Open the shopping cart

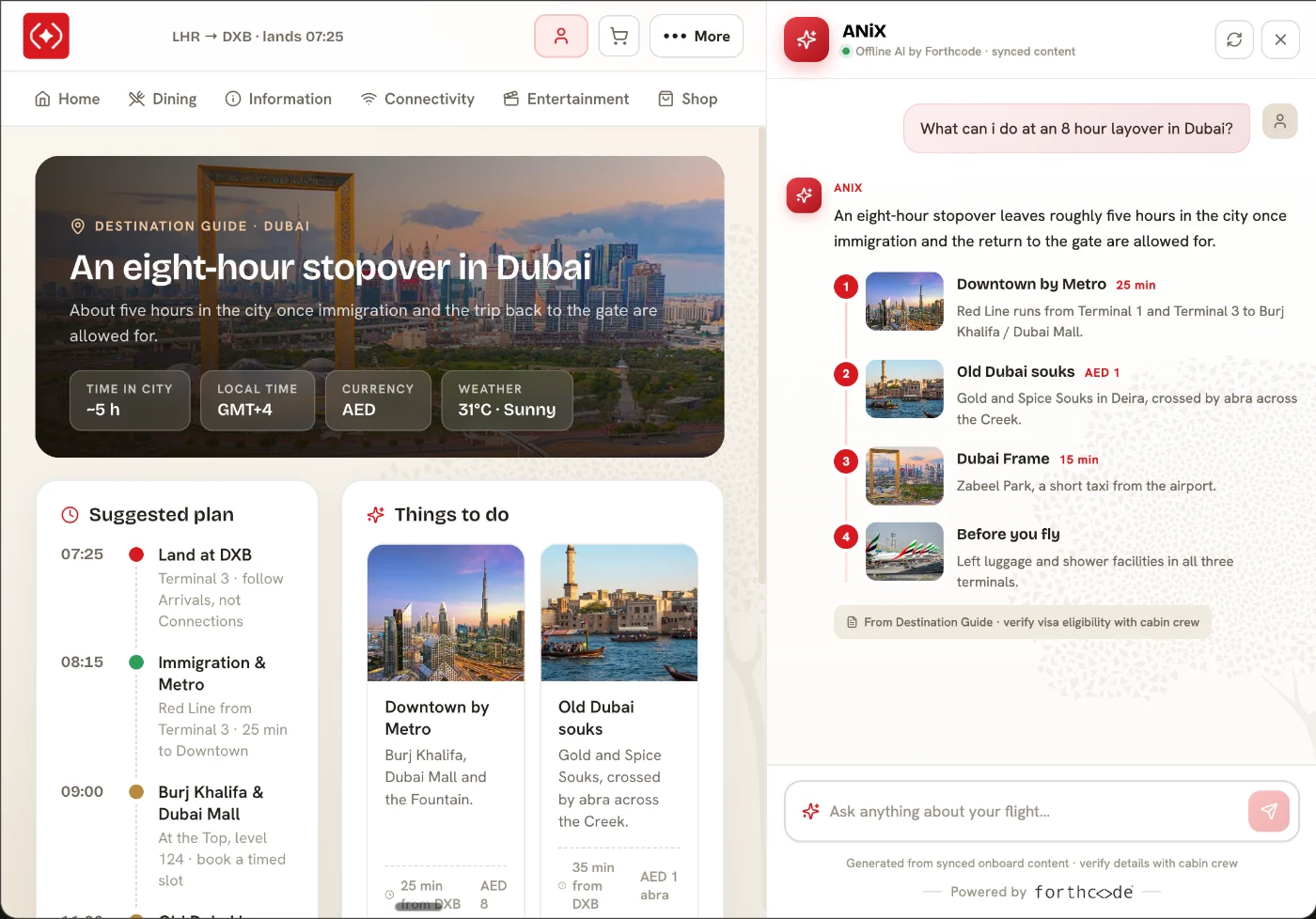(x=619, y=37)
